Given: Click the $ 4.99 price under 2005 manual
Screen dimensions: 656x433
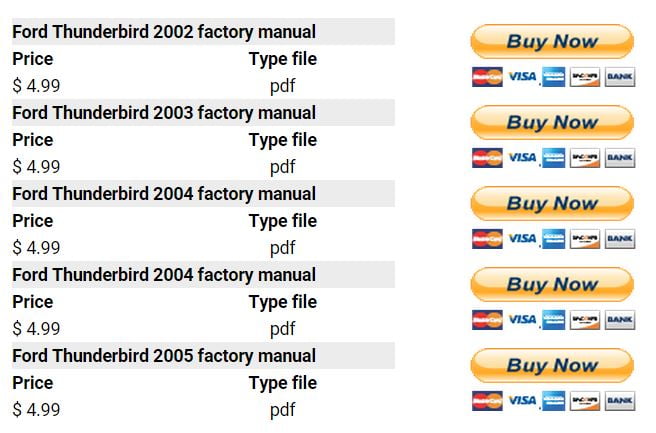Looking at the screenshot, I should click(x=37, y=409).
